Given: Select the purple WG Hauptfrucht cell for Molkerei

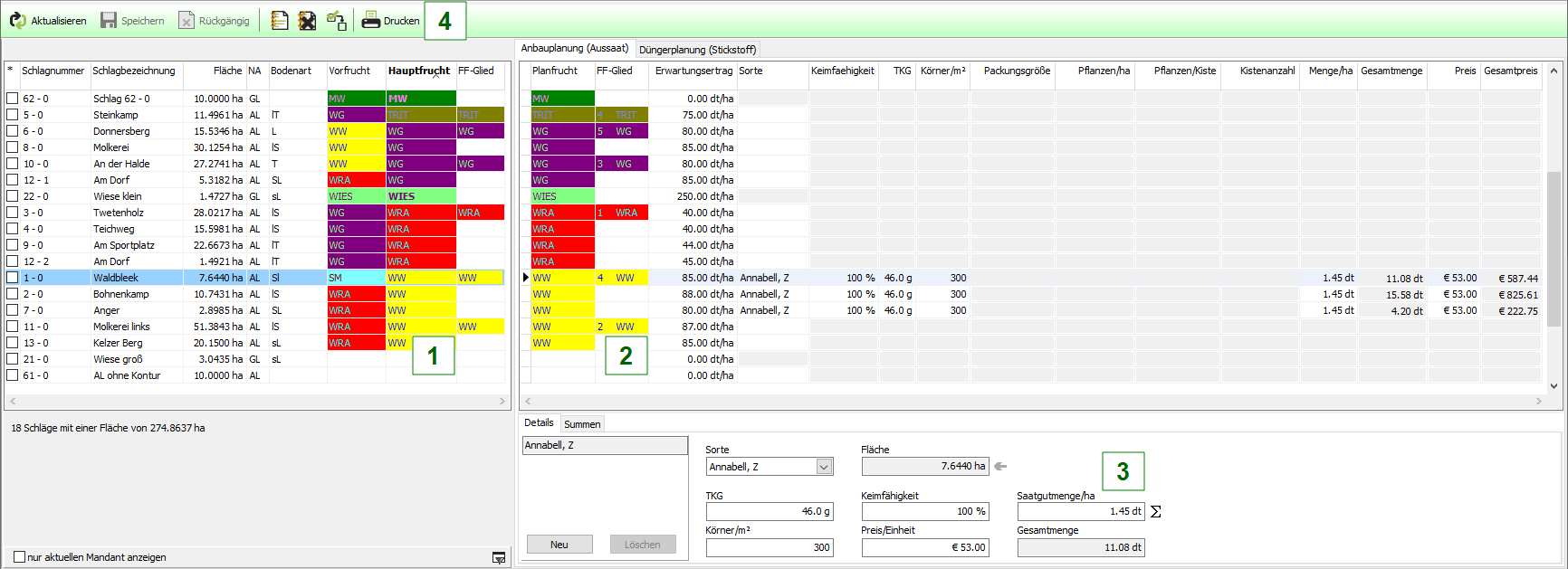Looking at the screenshot, I should [420, 147].
